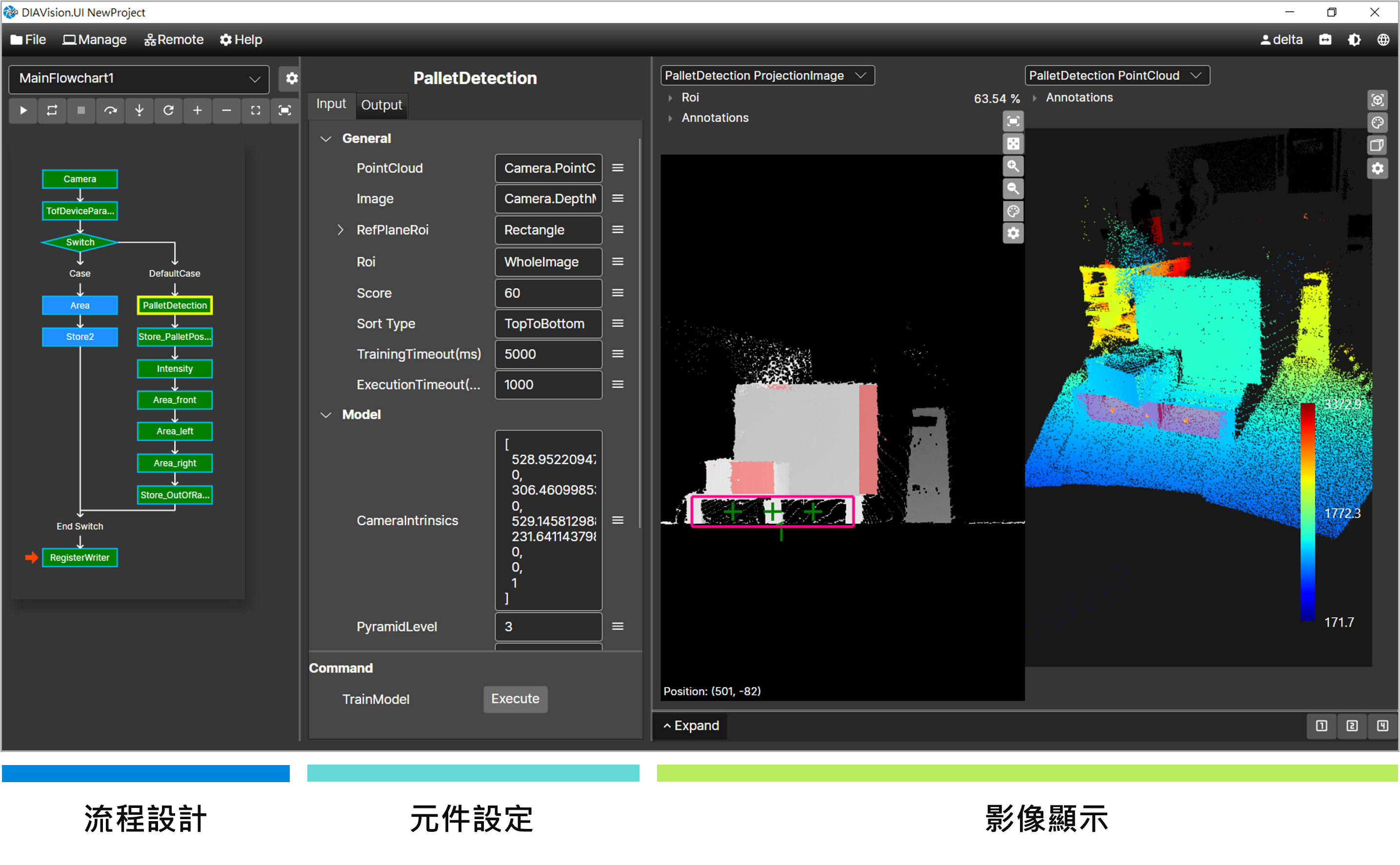
Task: Select the blue Area node
Action: [80, 306]
